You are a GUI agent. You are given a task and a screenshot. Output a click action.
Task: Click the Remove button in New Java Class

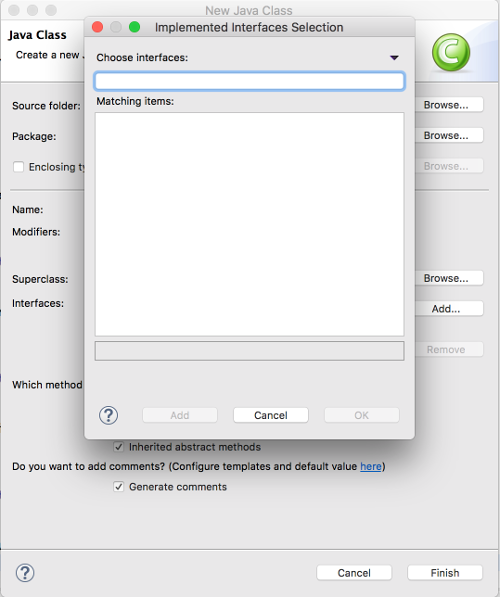[449, 349]
